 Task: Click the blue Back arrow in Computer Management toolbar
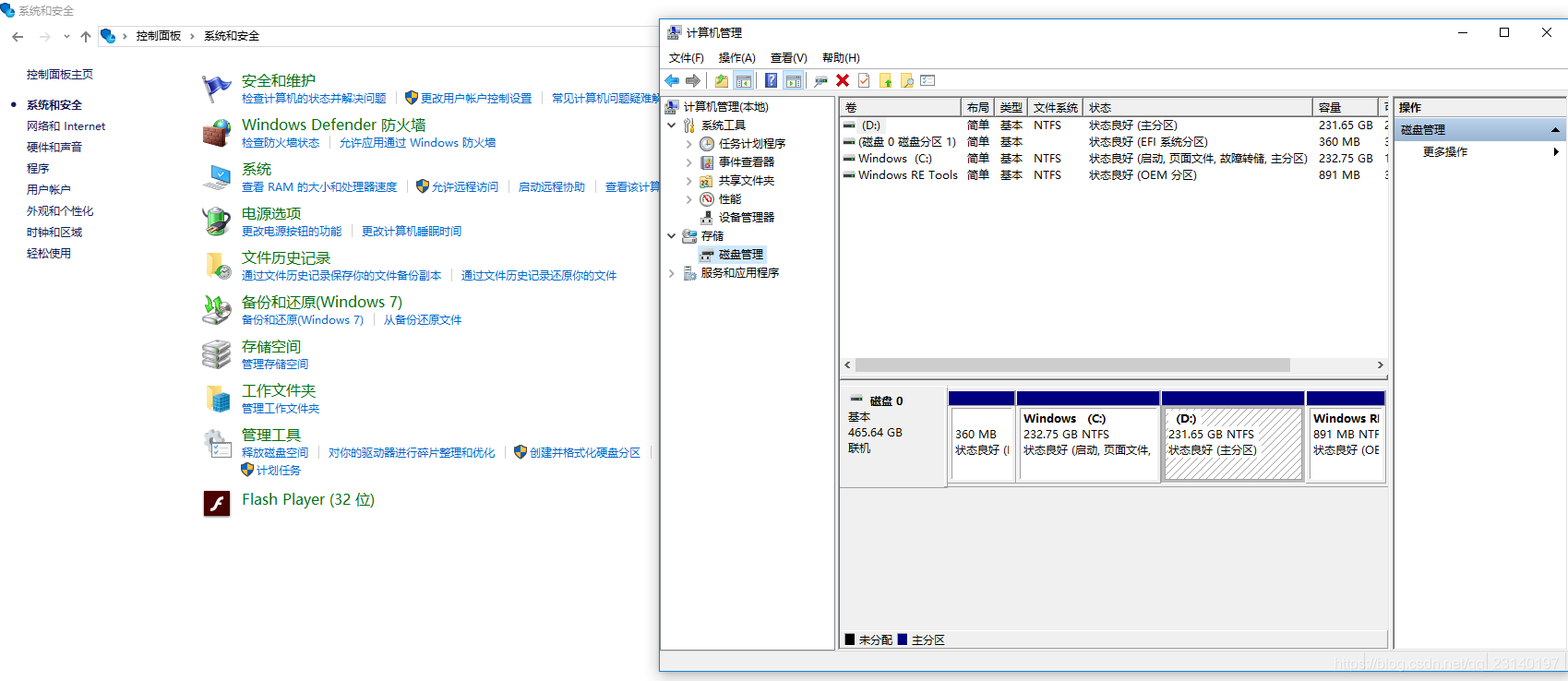(x=672, y=81)
